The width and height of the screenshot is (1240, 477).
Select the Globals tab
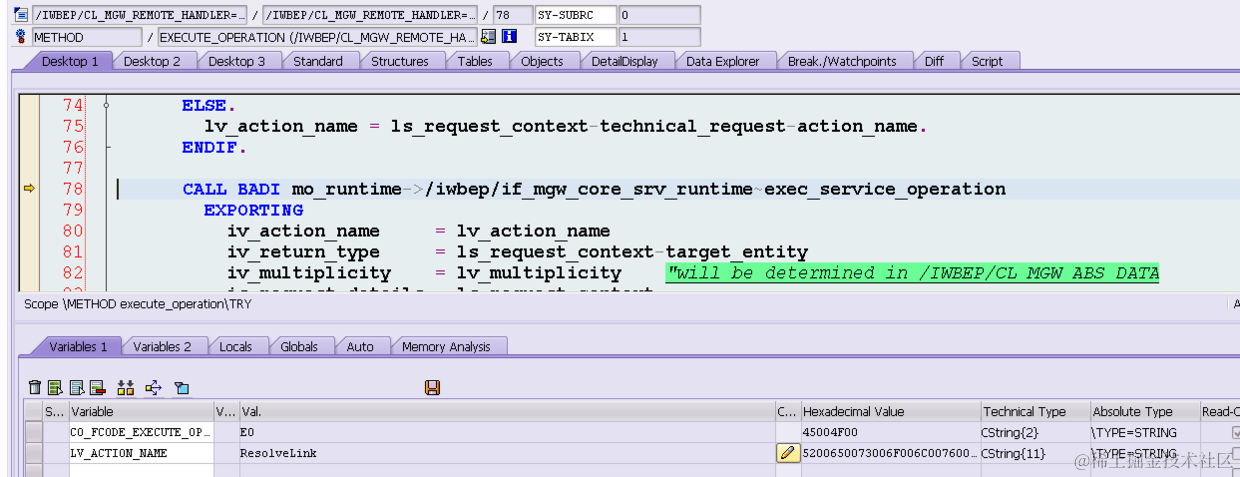[x=299, y=346]
